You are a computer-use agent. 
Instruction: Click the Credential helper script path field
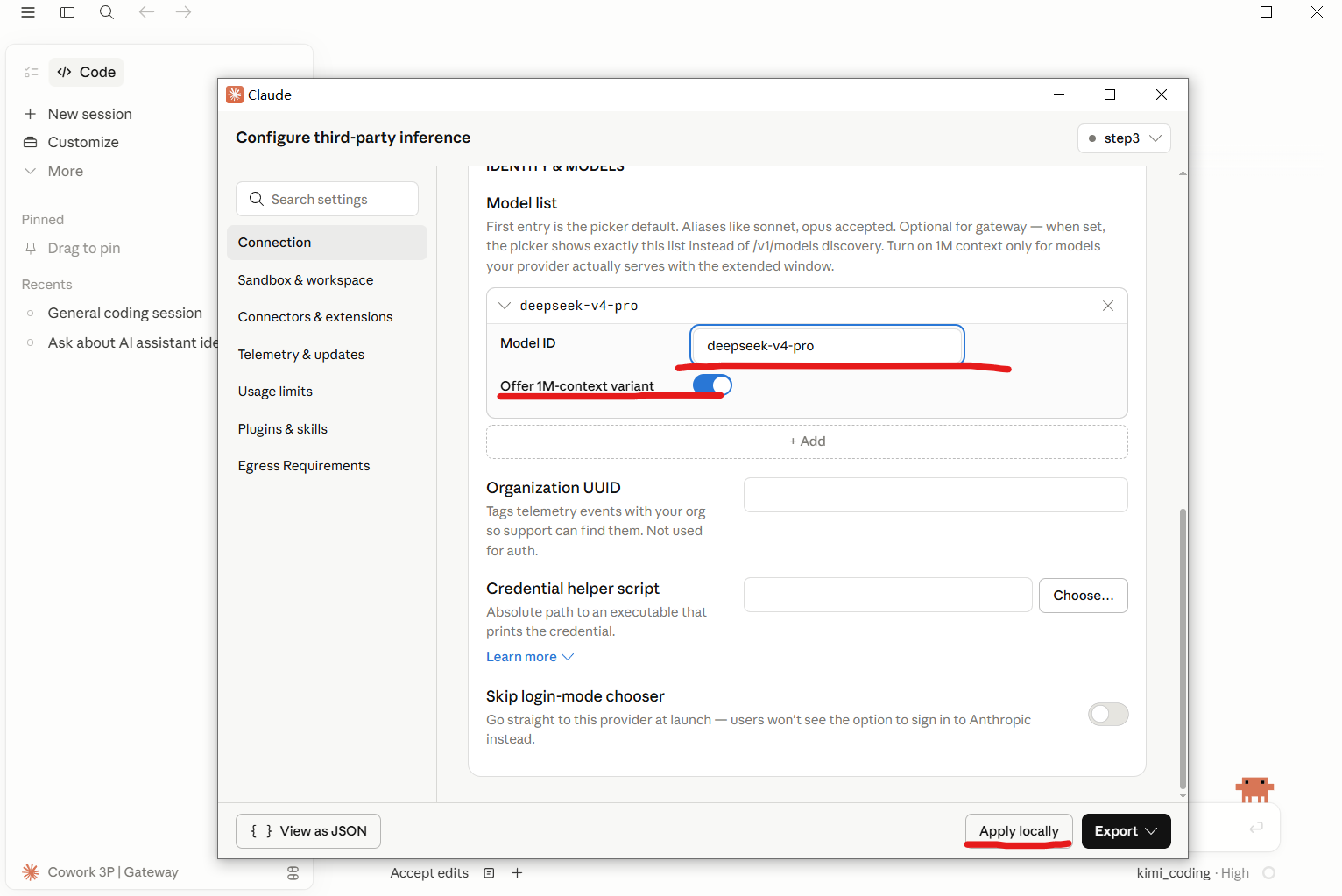887,595
